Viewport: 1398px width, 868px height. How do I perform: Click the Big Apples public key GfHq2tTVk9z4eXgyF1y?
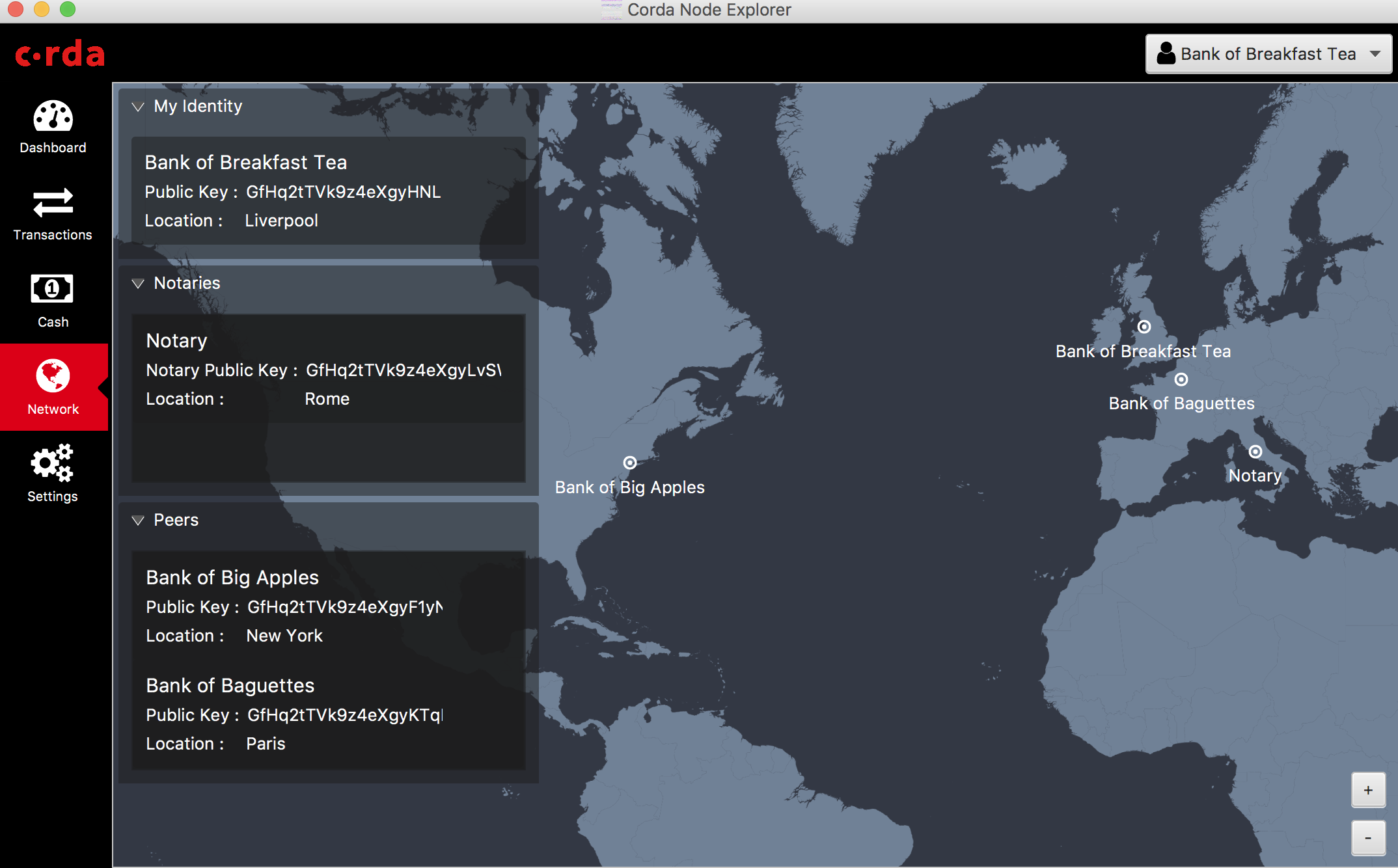click(345, 607)
